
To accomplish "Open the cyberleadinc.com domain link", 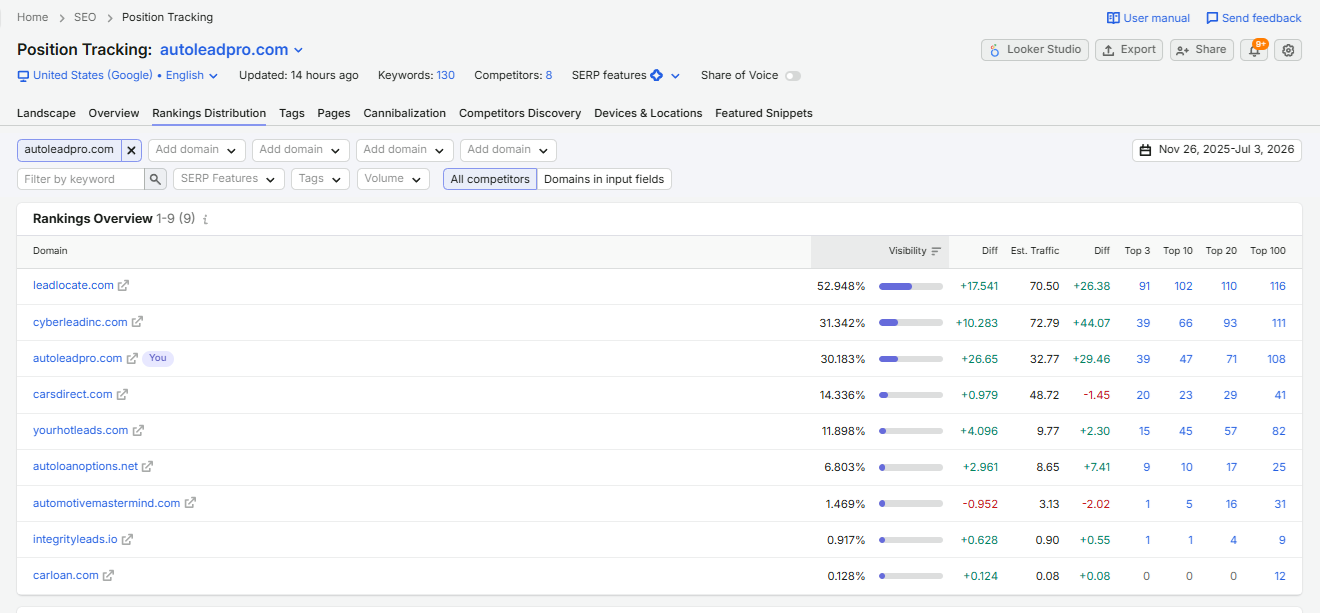I will coord(80,322).
